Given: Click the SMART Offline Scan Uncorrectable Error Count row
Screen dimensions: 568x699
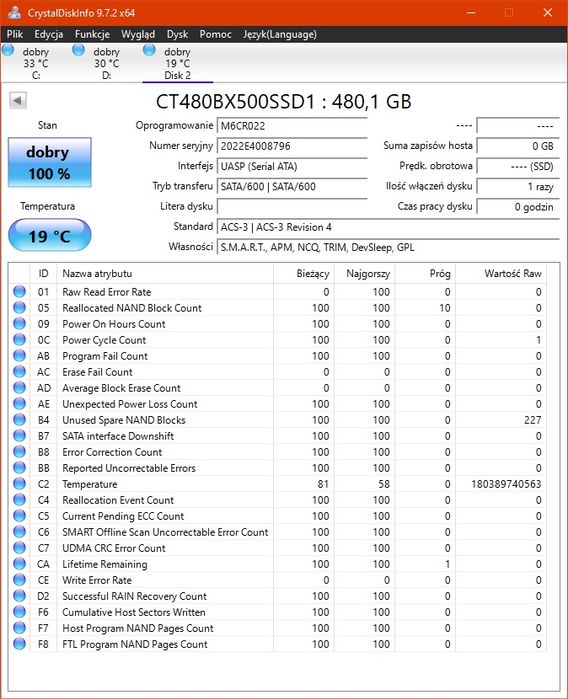Looking at the screenshot, I should 277,532.
